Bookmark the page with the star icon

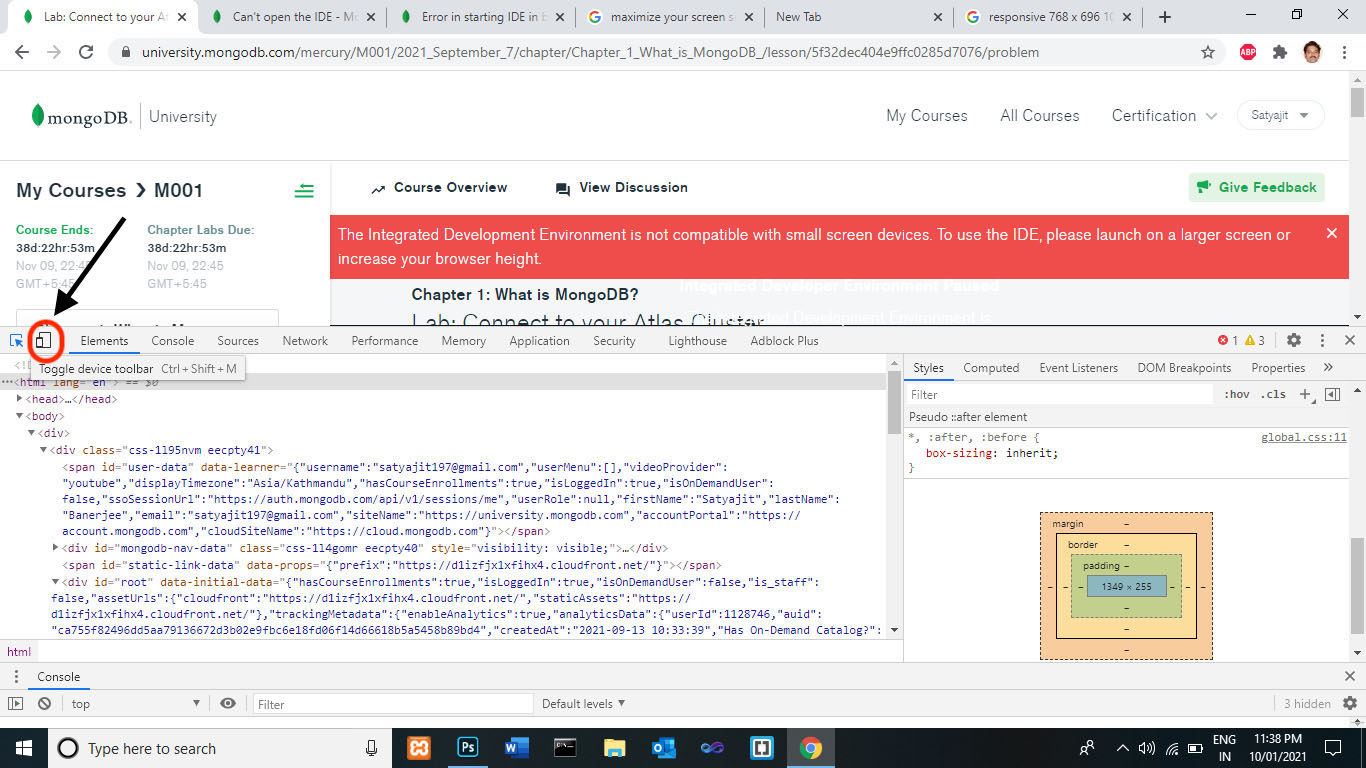pos(1207,52)
